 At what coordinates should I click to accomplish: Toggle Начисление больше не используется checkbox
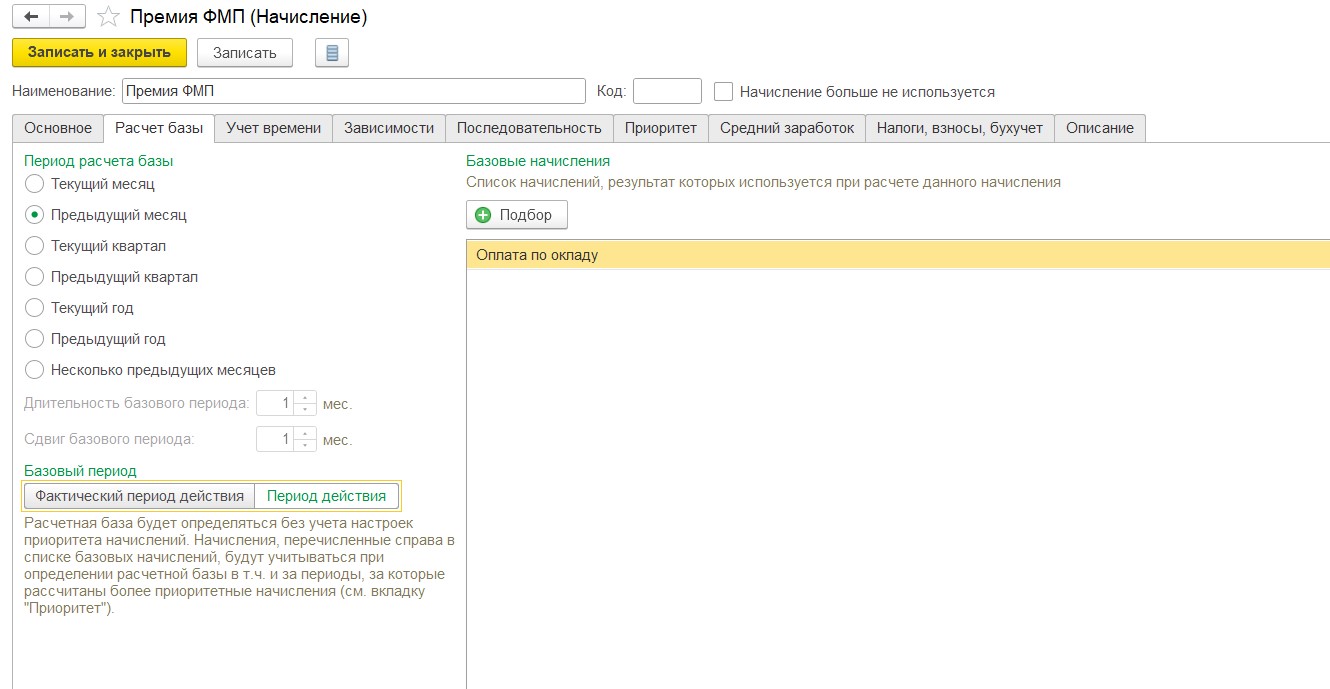point(724,92)
